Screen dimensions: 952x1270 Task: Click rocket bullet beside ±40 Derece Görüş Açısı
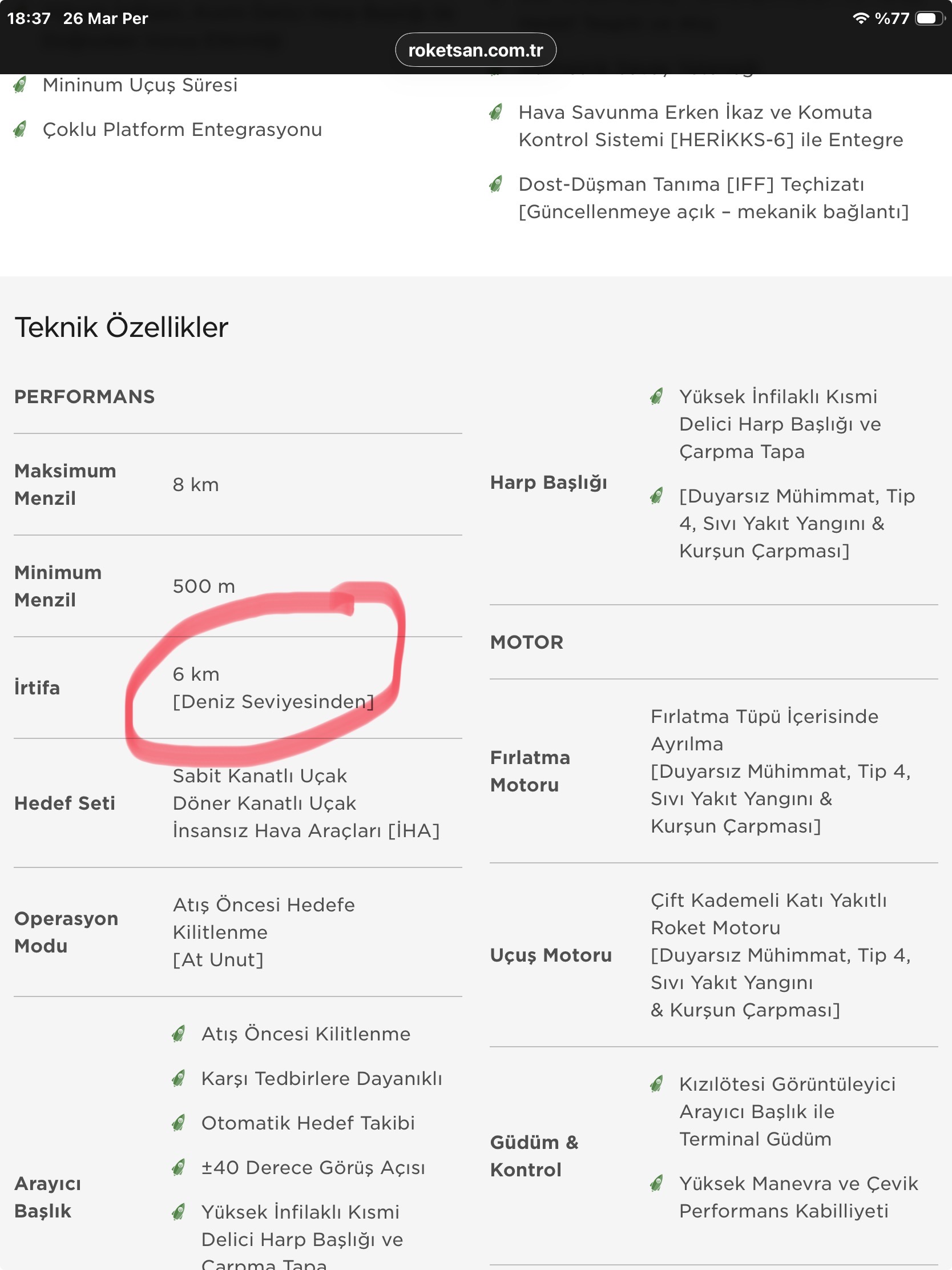pos(179,1167)
